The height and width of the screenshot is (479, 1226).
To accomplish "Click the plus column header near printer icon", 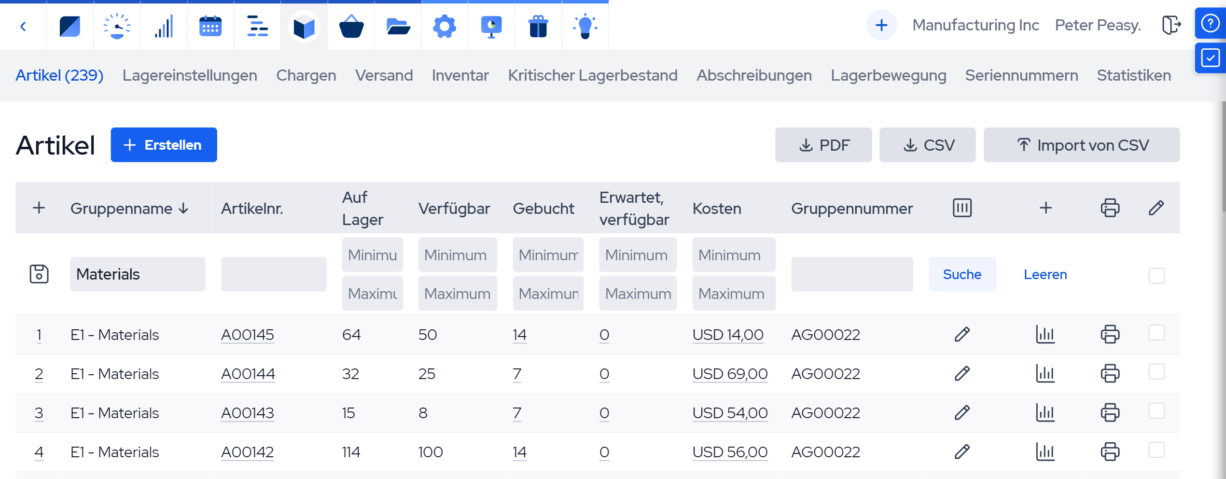I will point(1045,208).
